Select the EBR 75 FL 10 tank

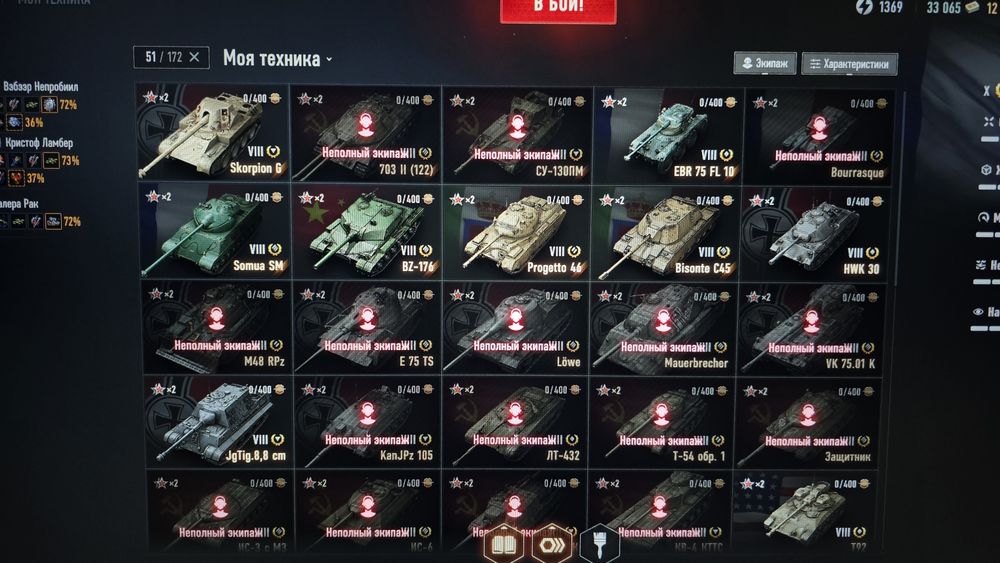[x=668, y=135]
